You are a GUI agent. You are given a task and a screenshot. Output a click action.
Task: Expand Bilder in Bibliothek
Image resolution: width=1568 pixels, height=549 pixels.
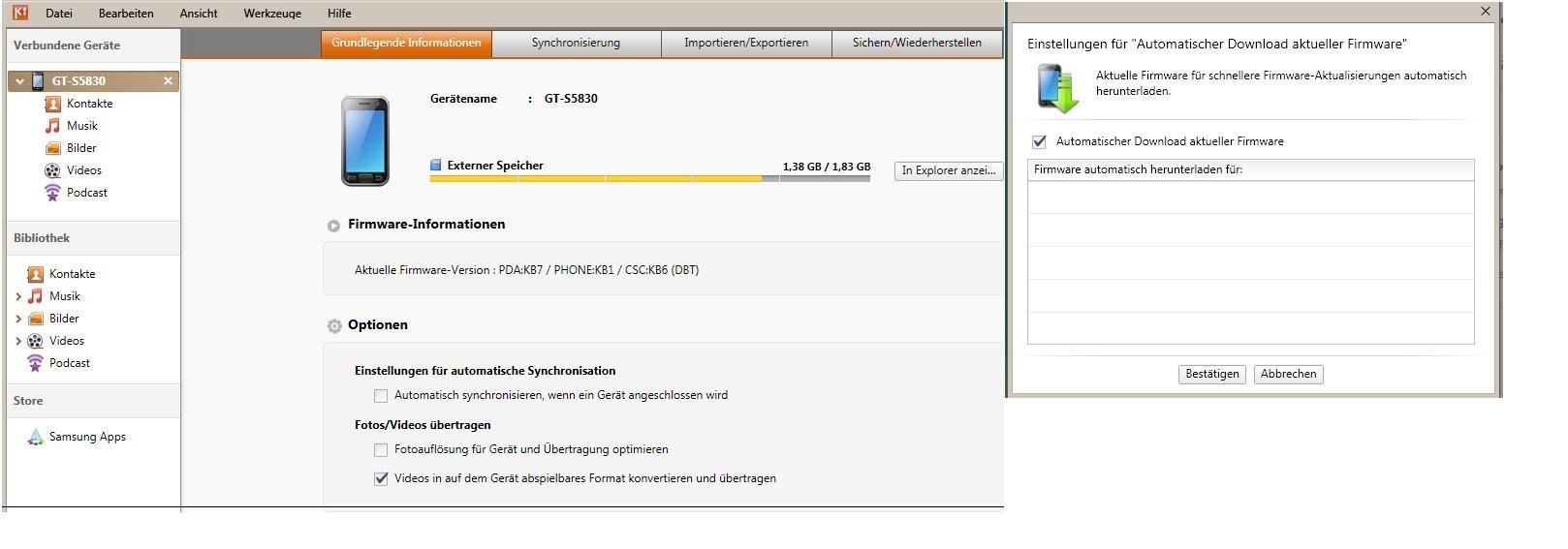[x=18, y=319]
